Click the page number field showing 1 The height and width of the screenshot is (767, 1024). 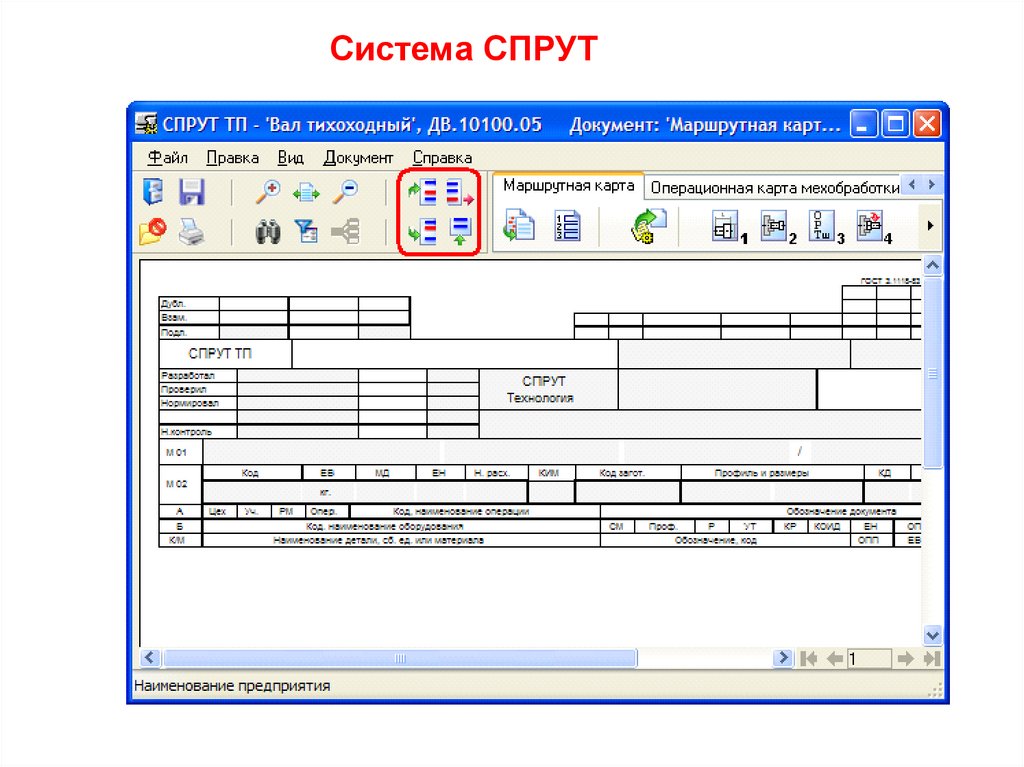tap(869, 659)
